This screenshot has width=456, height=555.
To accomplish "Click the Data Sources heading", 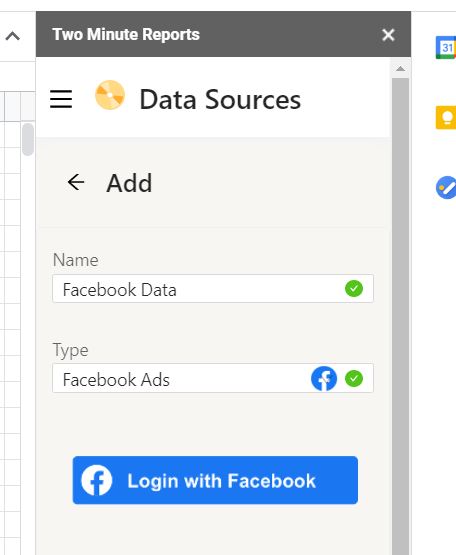I will pos(220,99).
